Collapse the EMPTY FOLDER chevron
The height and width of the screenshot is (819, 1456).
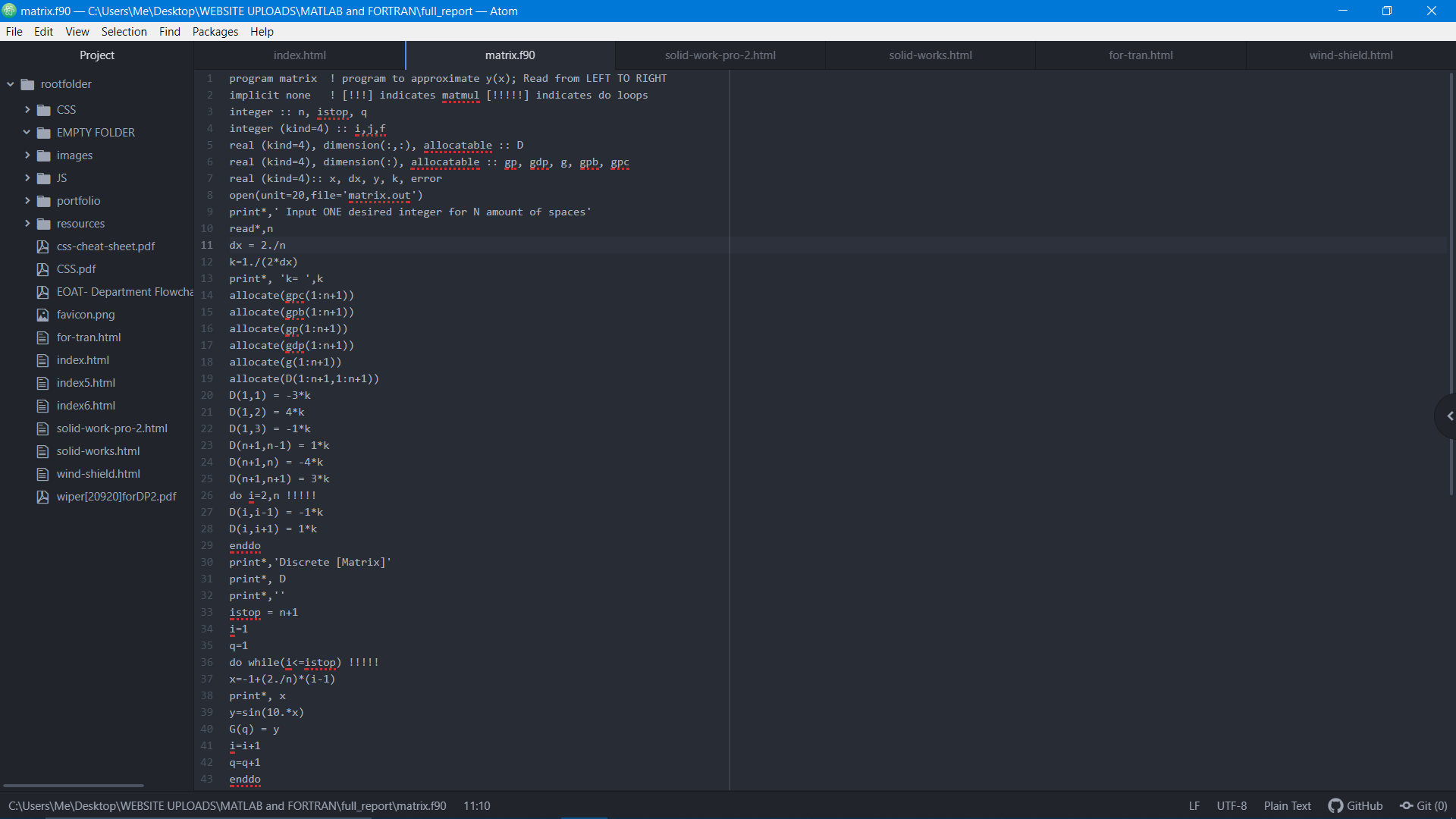pos(27,133)
